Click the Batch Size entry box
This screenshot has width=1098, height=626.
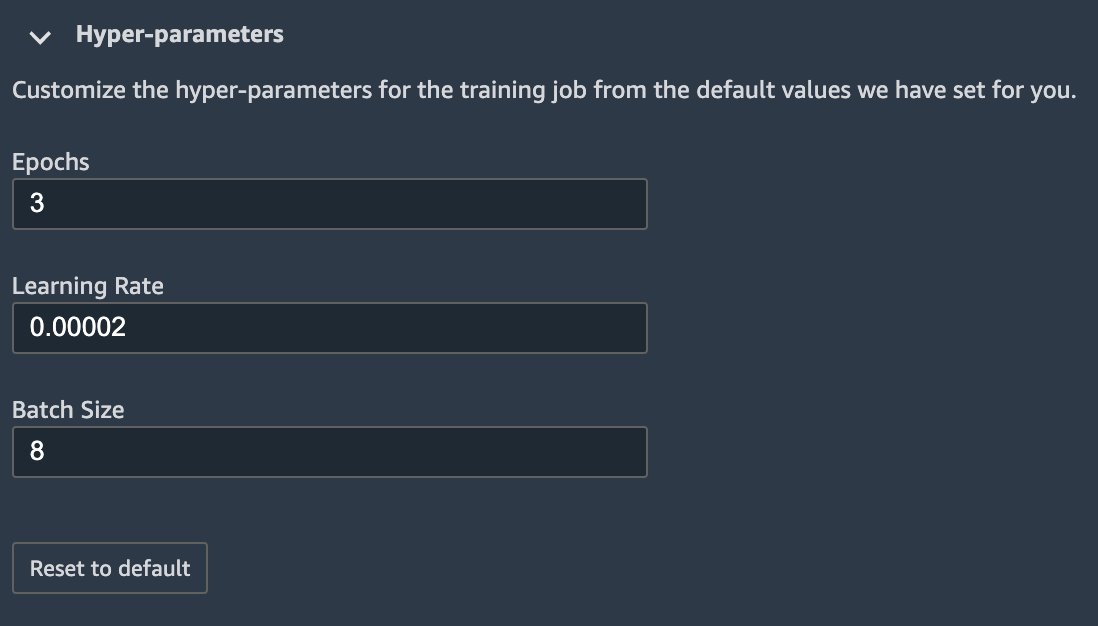pyautogui.click(x=330, y=452)
